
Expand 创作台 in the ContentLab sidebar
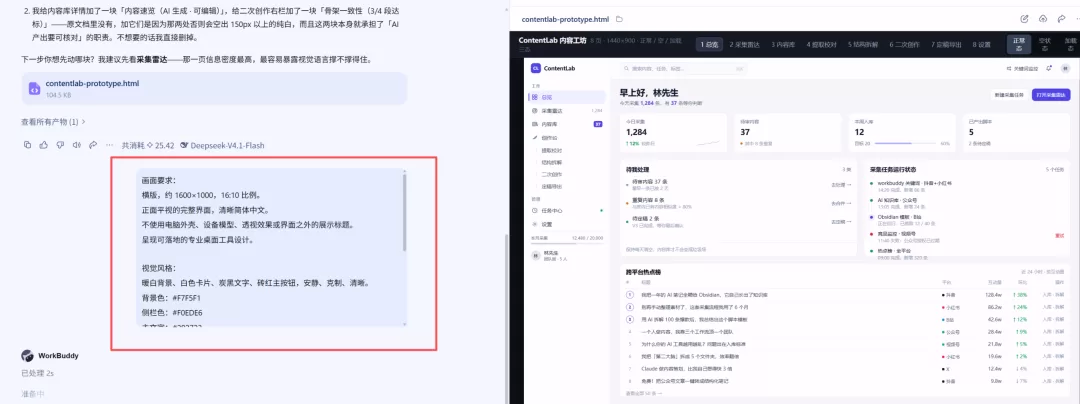coord(567,138)
